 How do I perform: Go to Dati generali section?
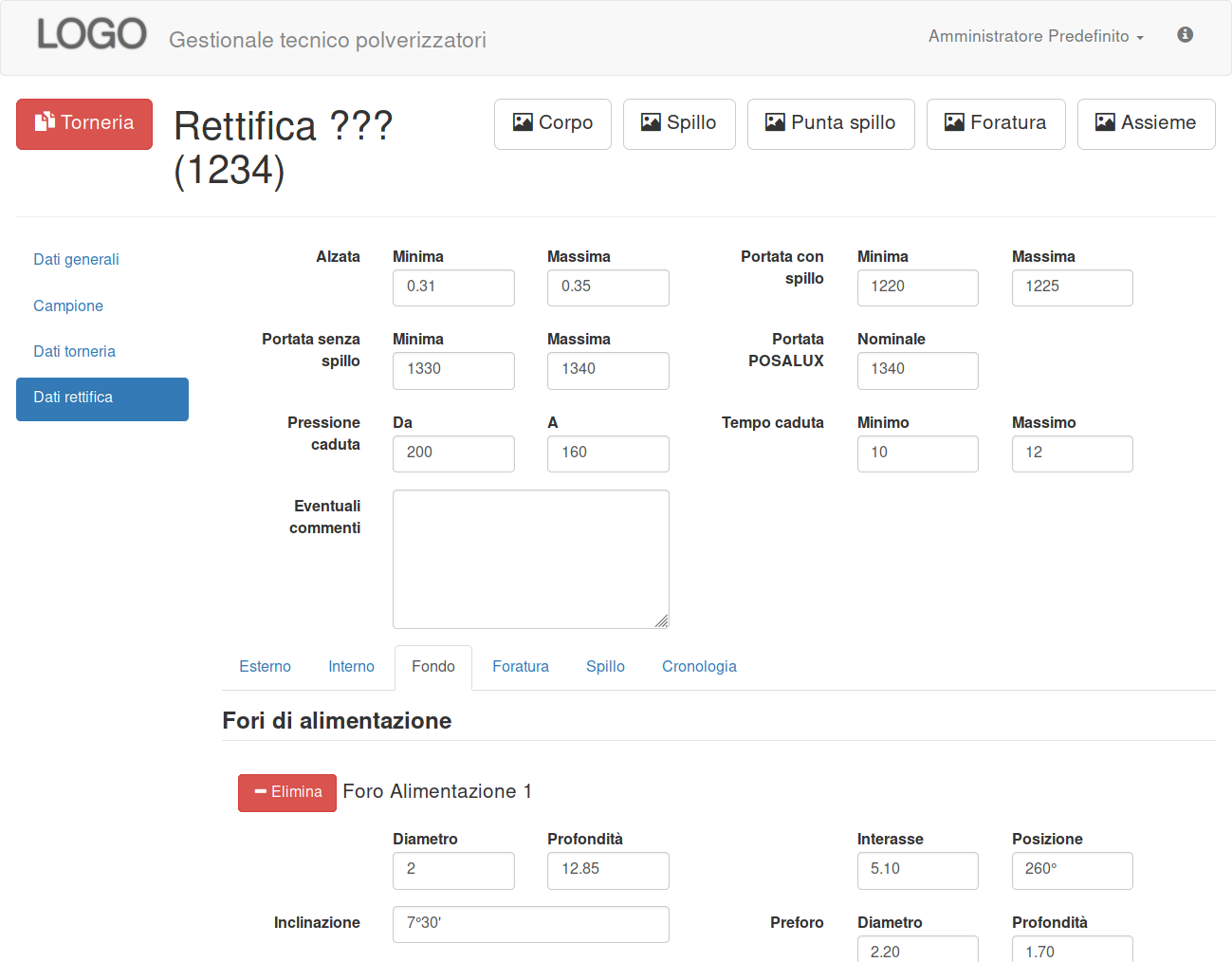tap(76, 260)
